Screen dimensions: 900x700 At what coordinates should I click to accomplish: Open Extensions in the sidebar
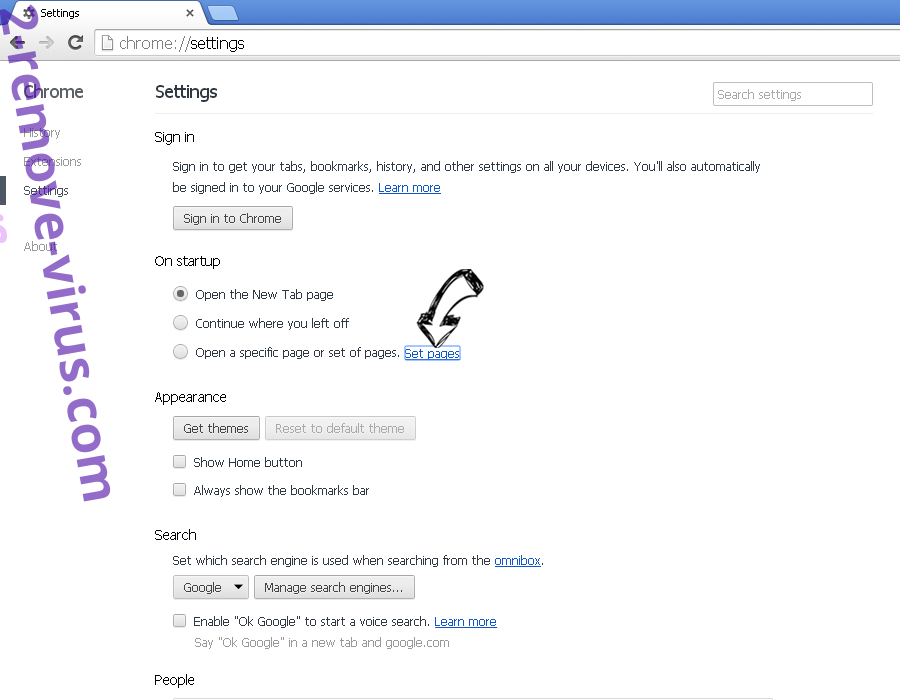[x=52, y=162]
